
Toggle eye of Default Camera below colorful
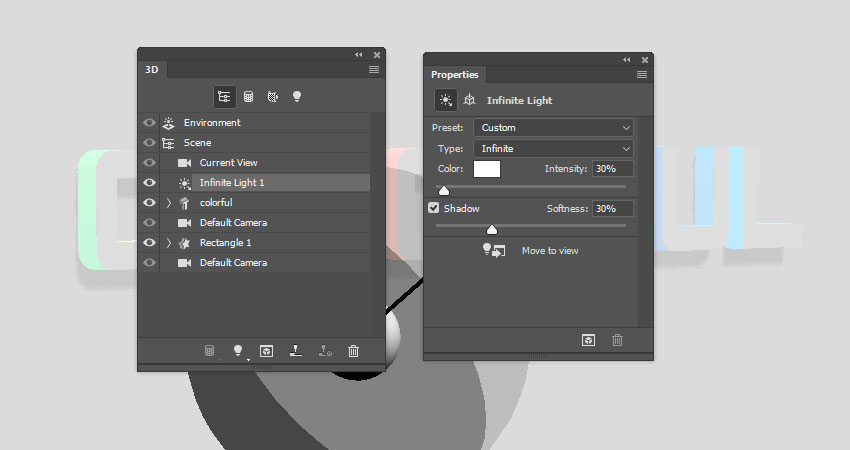149,223
